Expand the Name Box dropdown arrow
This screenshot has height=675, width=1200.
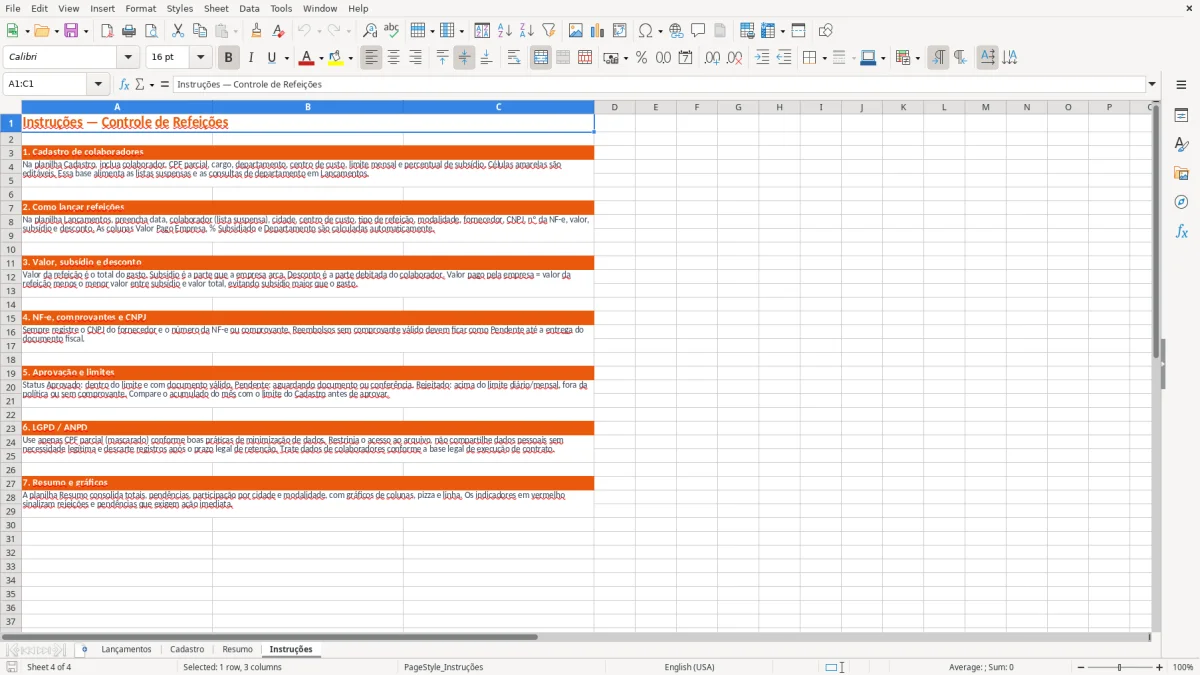click(x=100, y=84)
